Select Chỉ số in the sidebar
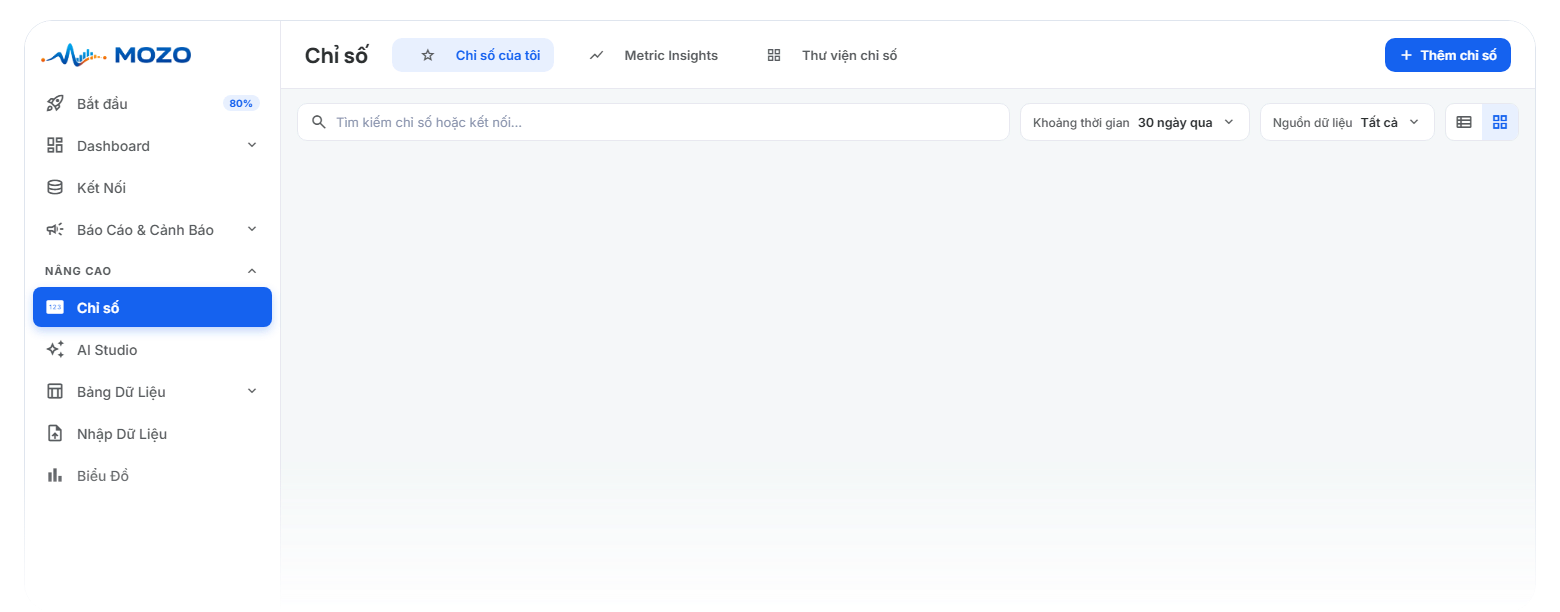The width and height of the screenshot is (1560, 612). (152, 307)
